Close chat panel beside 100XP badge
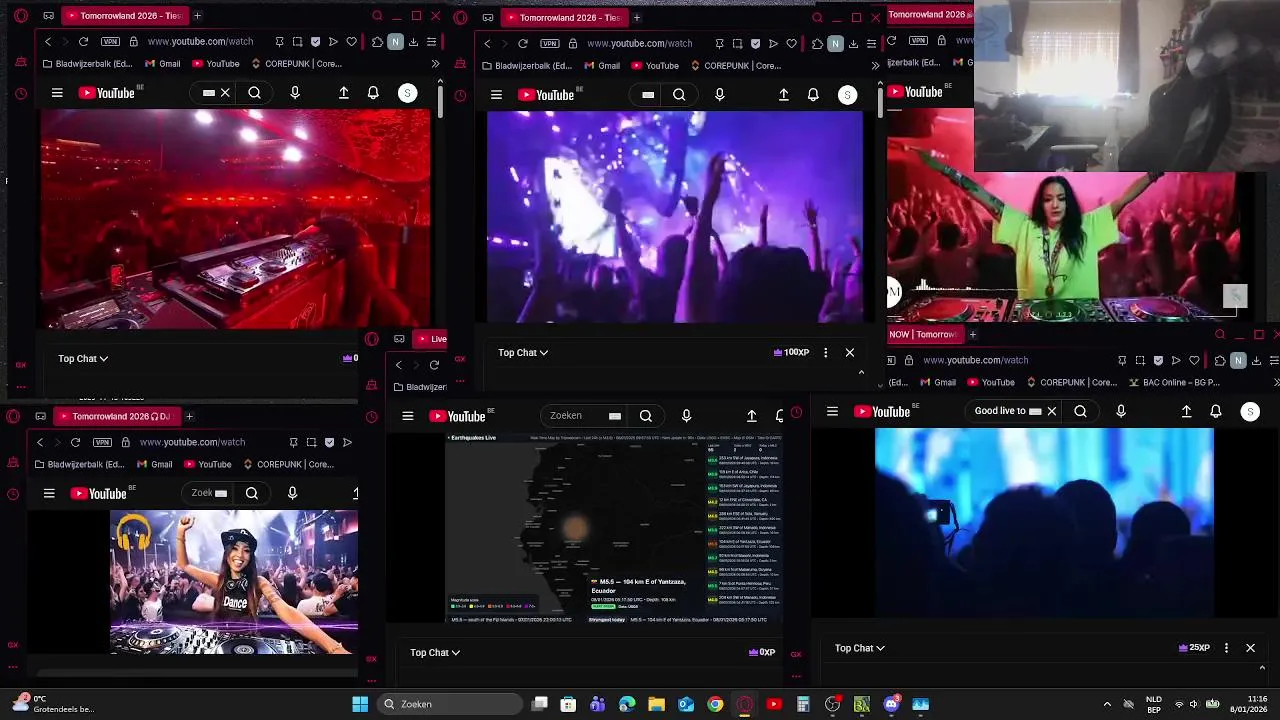 tap(850, 352)
